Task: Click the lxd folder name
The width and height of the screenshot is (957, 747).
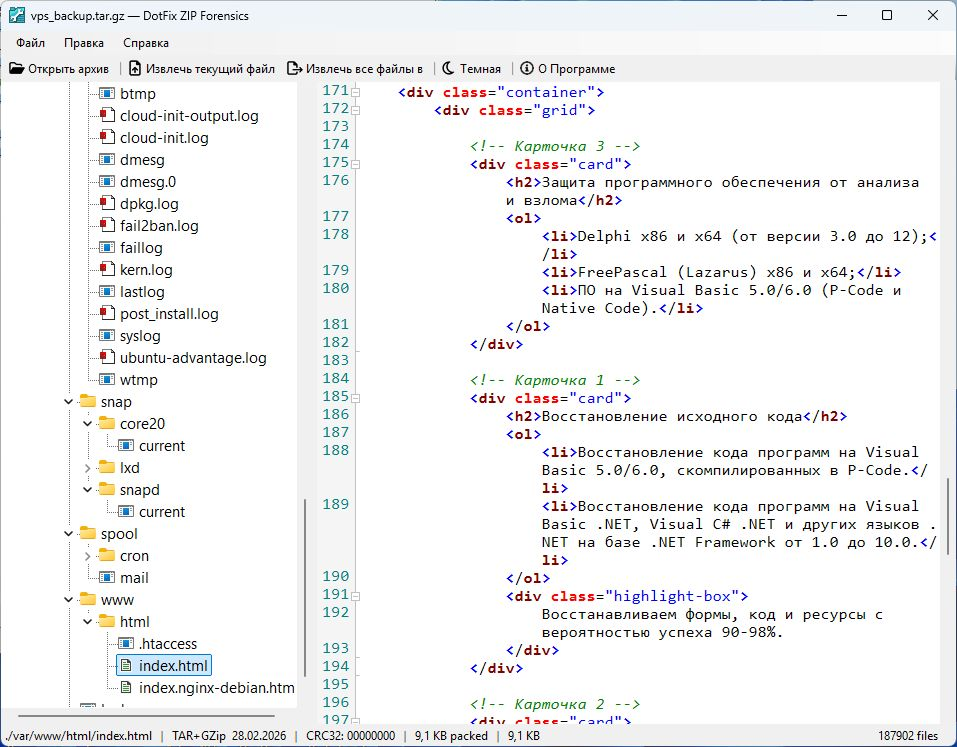Action: click(x=129, y=467)
